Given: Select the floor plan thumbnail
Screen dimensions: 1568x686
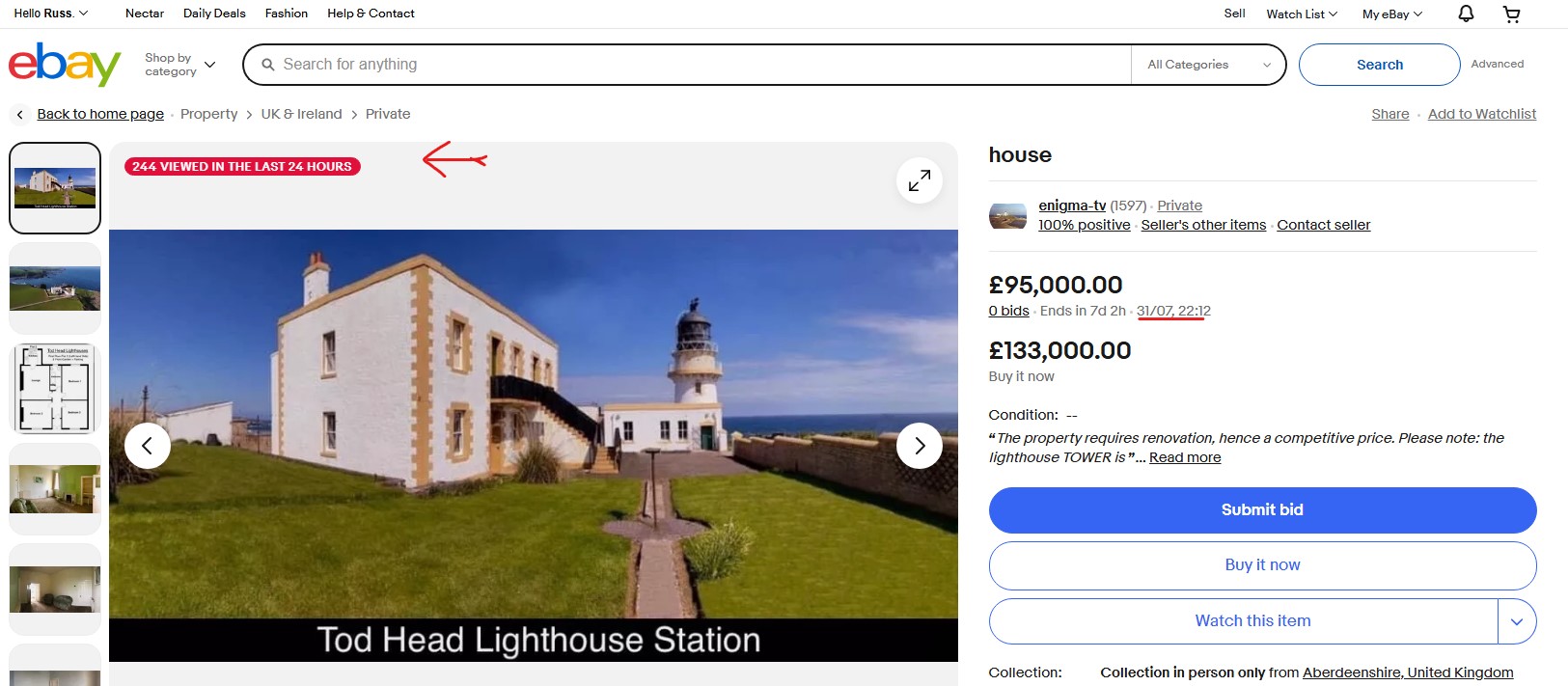Looking at the screenshot, I should [x=55, y=389].
